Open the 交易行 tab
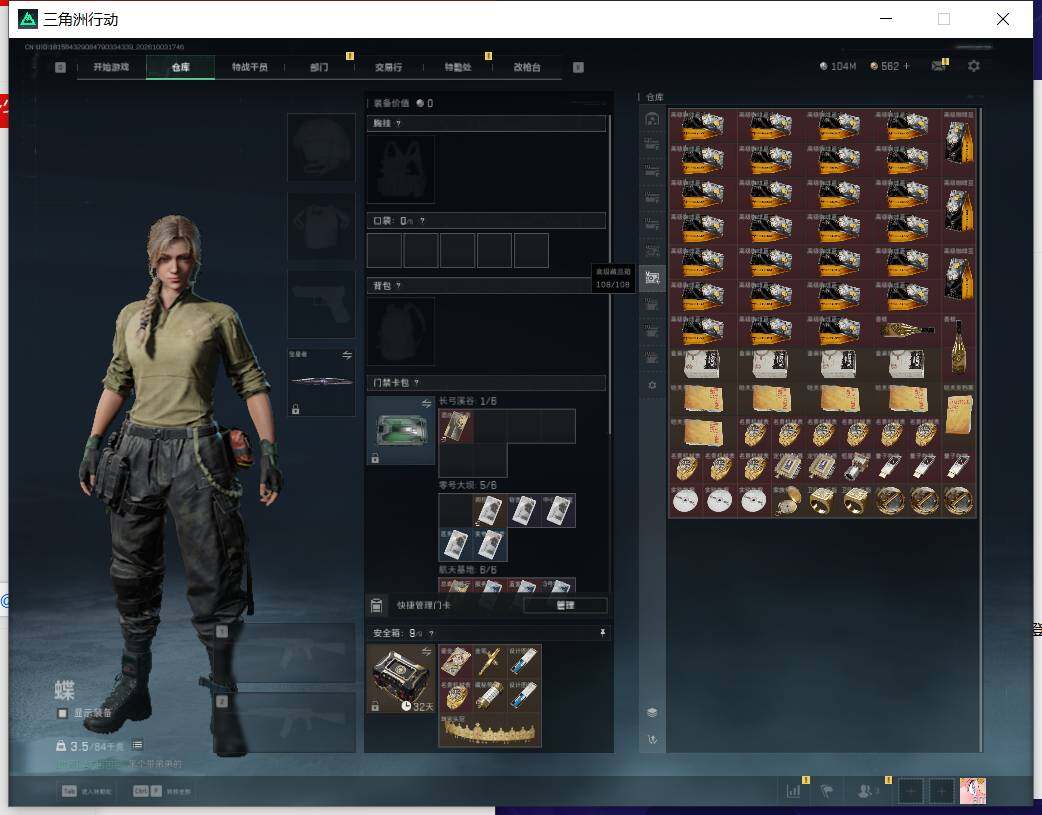The width and height of the screenshot is (1042, 815). pos(388,67)
